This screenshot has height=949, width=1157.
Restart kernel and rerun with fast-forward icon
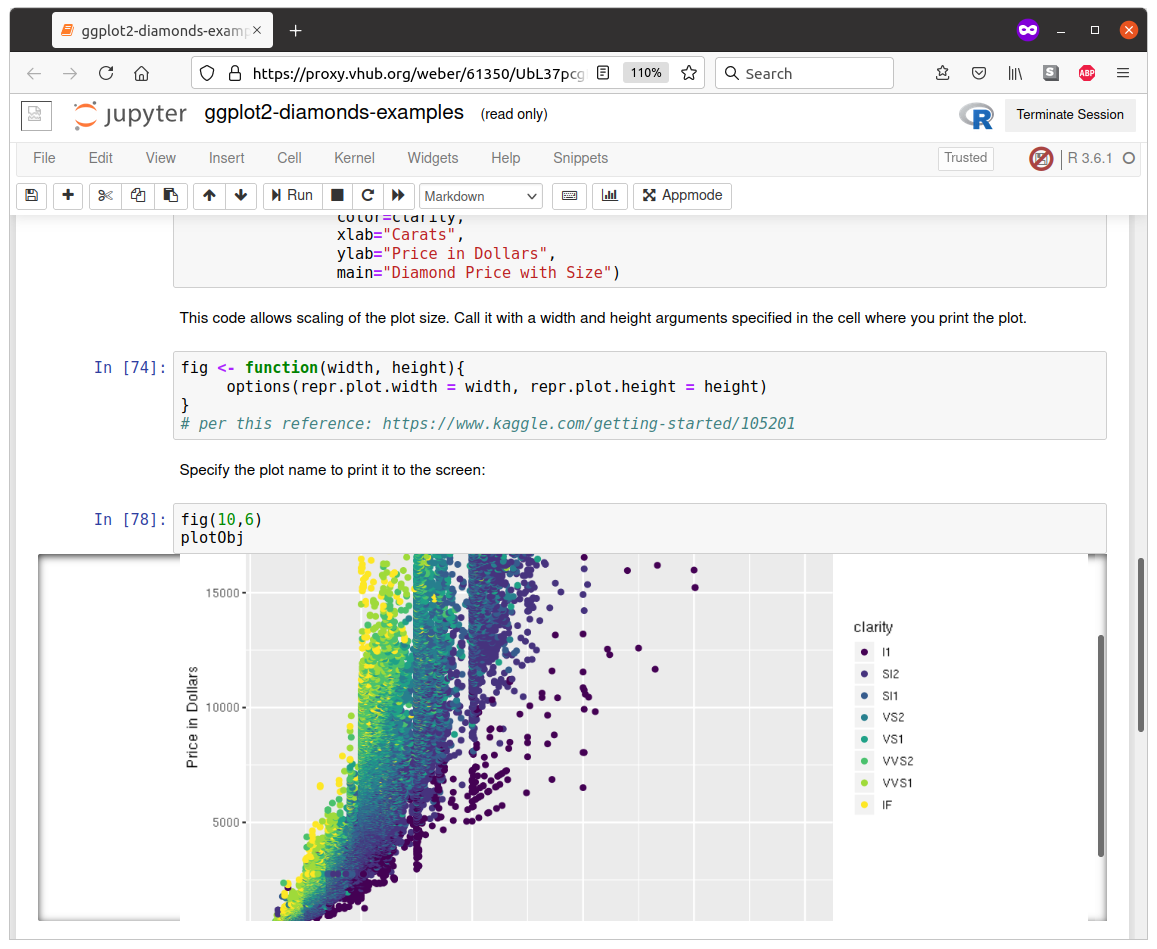coord(398,196)
